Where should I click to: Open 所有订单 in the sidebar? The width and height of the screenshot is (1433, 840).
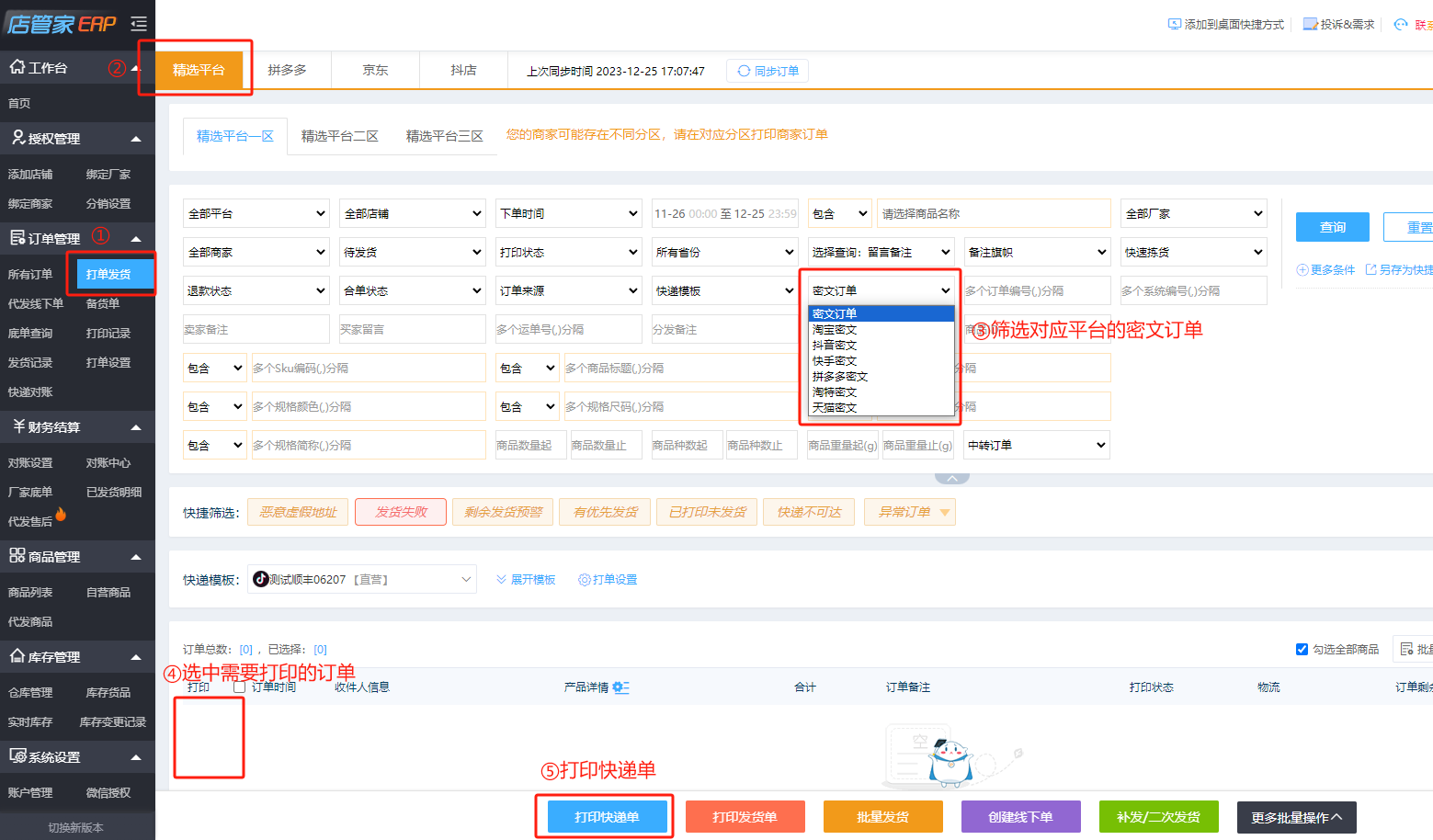click(x=30, y=274)
